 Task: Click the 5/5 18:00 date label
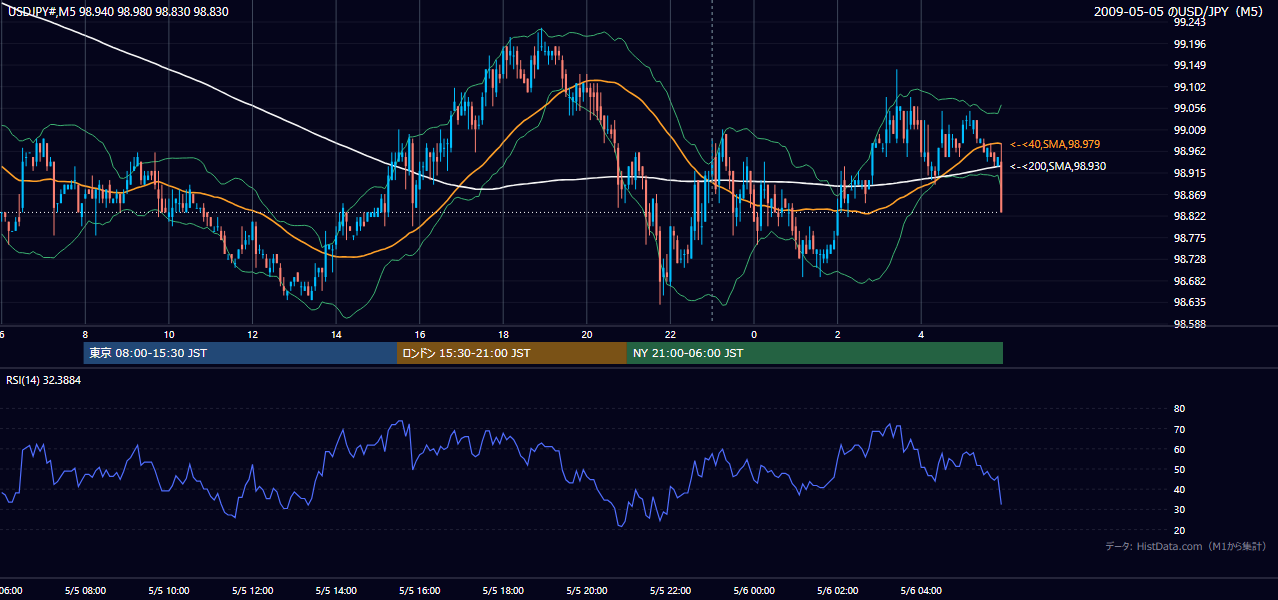tap(503, 591)
